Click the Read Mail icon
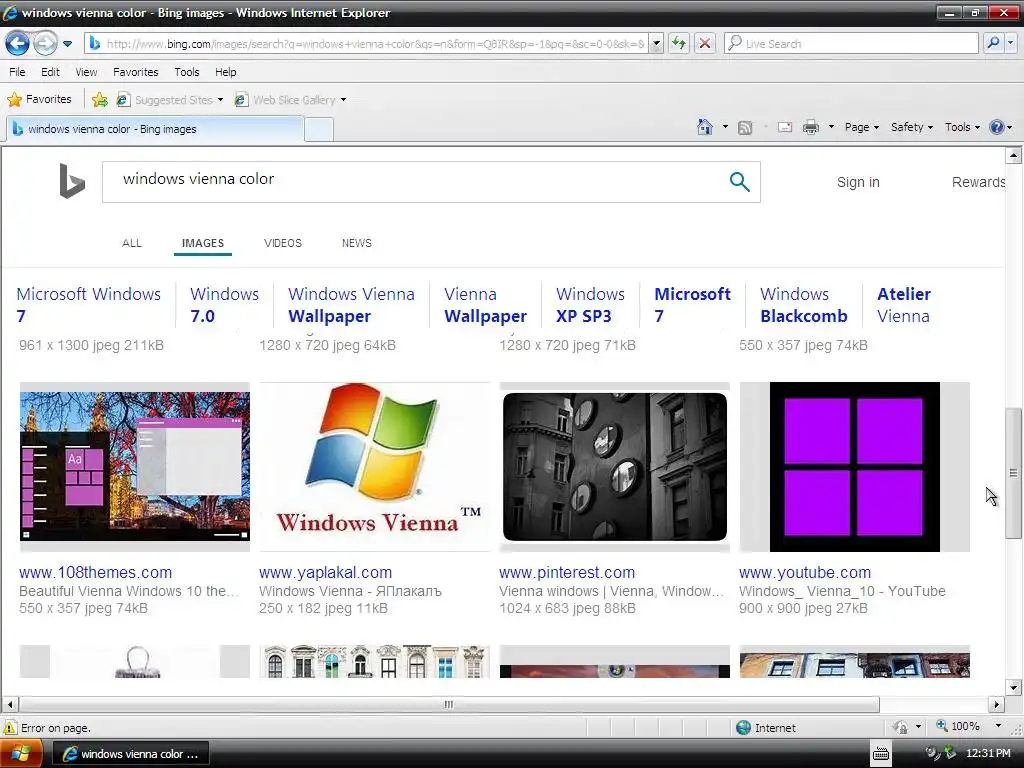 785,127
